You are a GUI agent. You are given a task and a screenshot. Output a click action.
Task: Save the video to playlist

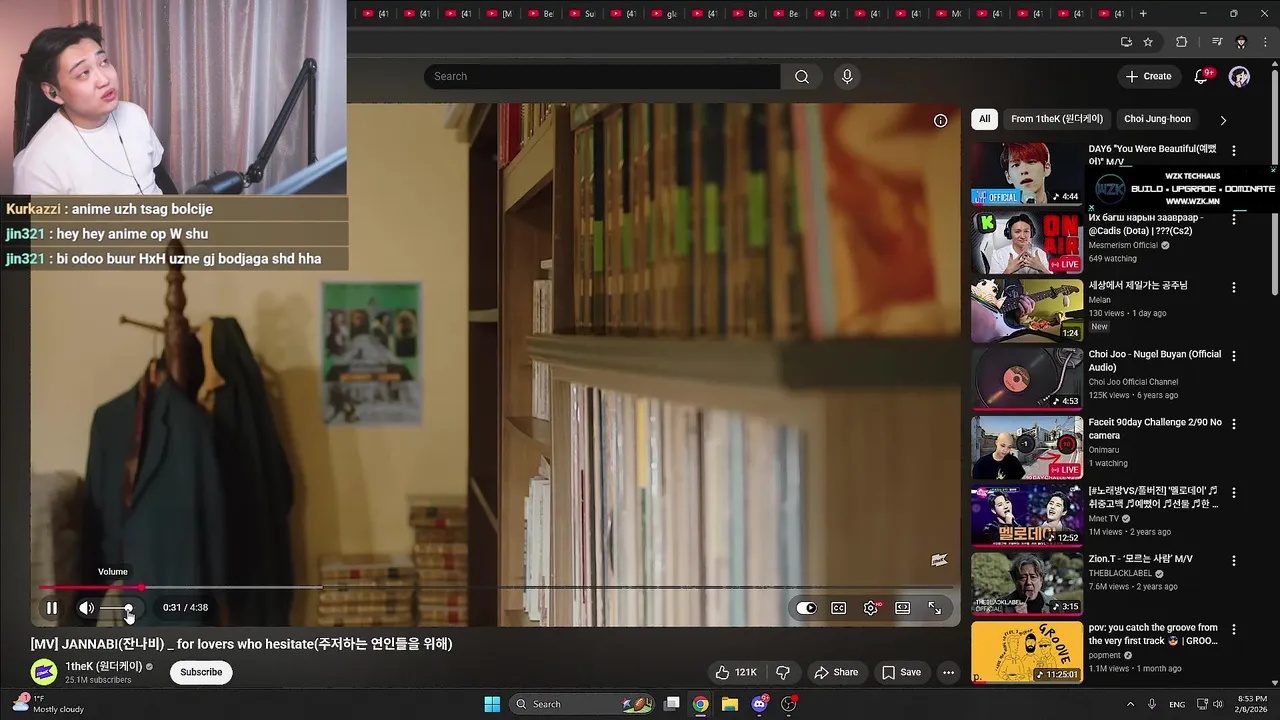(x=900, y=672)
